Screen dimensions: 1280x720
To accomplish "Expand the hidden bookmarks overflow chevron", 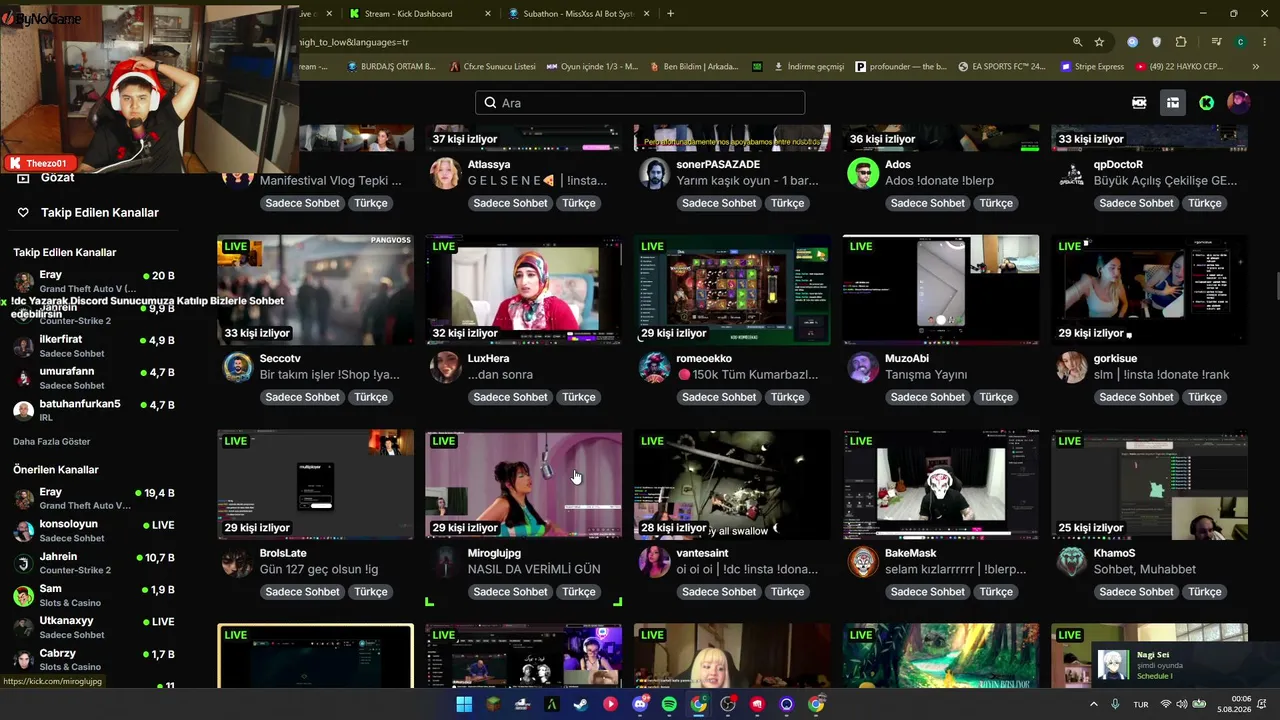I will (x=1256, y=67).
